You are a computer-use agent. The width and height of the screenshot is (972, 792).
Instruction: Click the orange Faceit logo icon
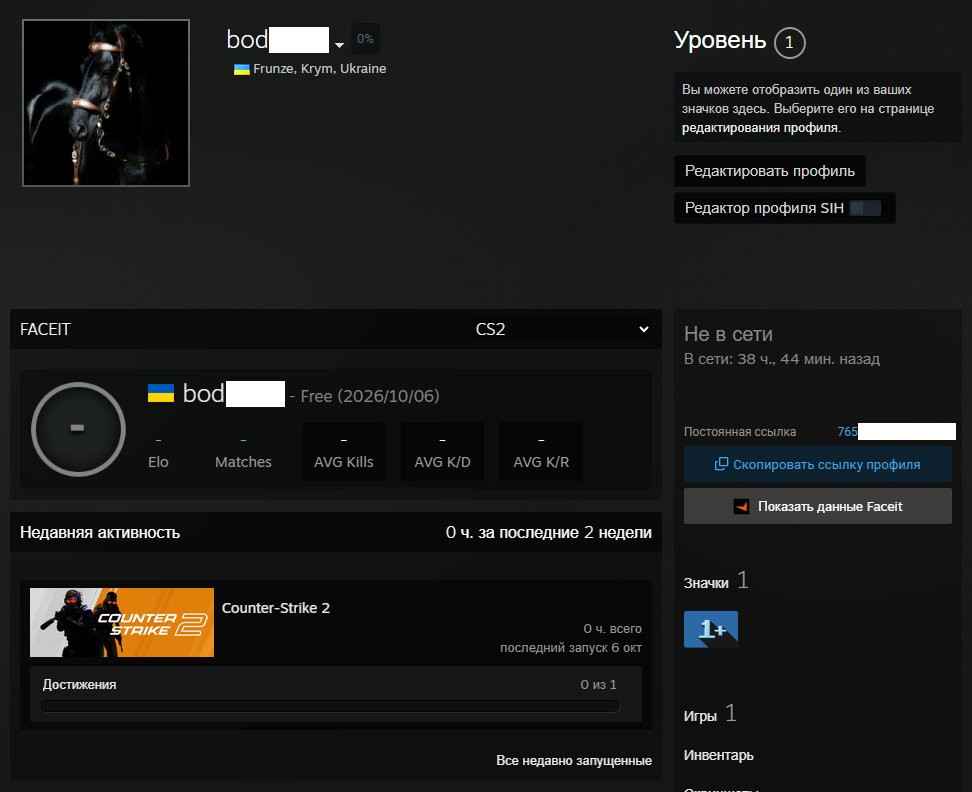[x=741, y=506]
